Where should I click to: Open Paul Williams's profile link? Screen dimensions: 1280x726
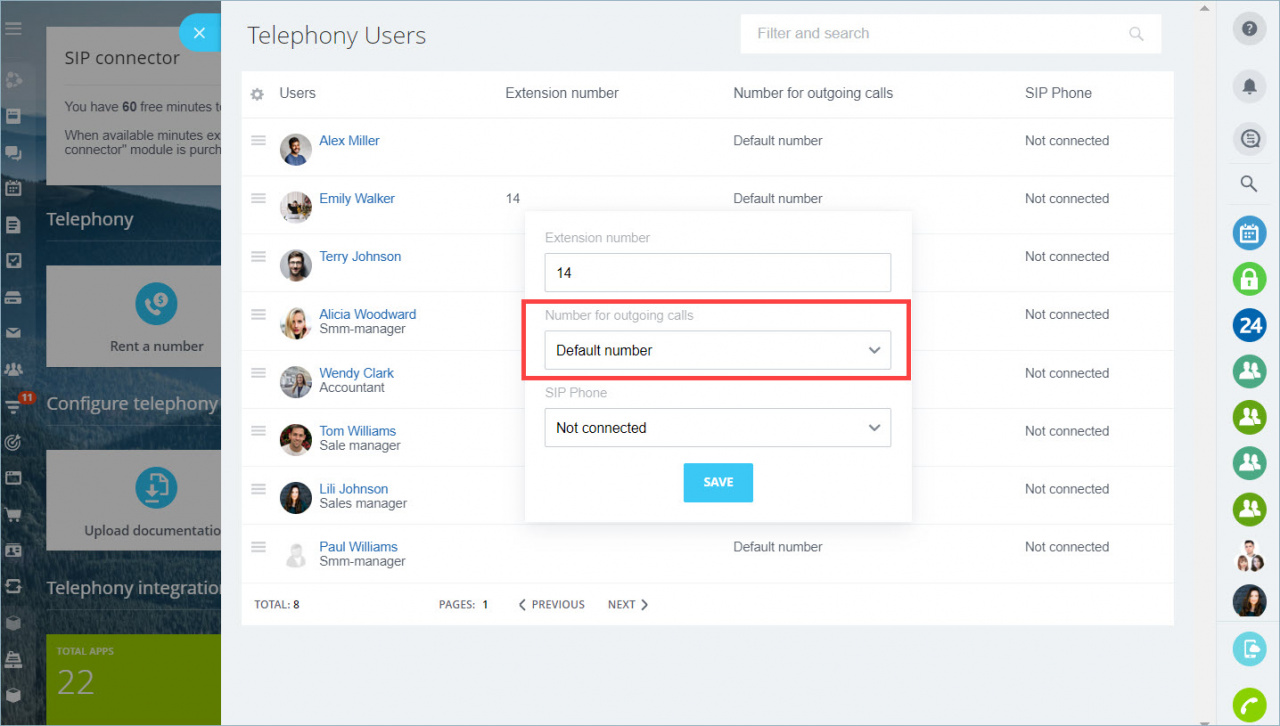(358, 547)
